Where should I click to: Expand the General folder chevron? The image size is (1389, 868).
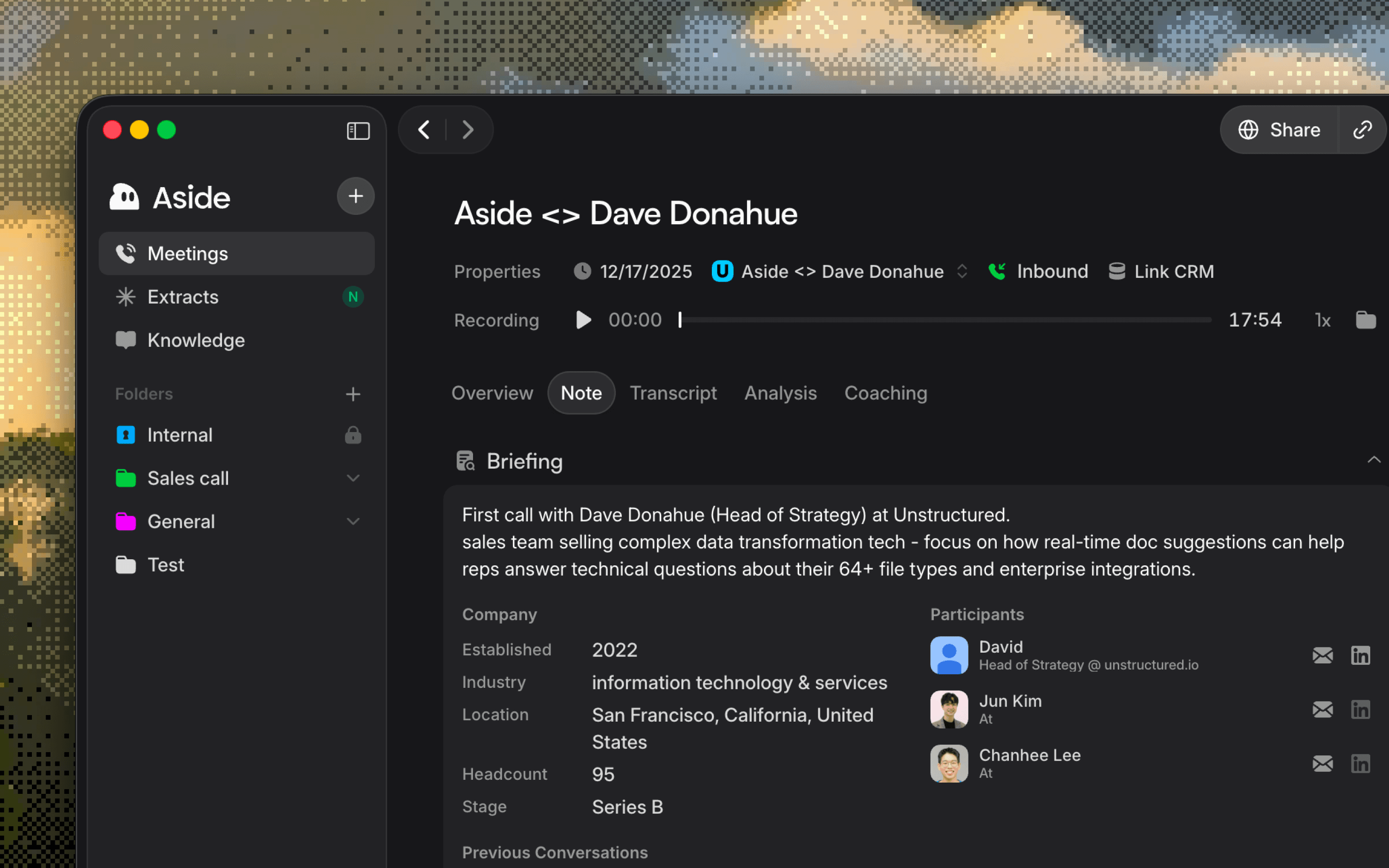tap(353, 521)
